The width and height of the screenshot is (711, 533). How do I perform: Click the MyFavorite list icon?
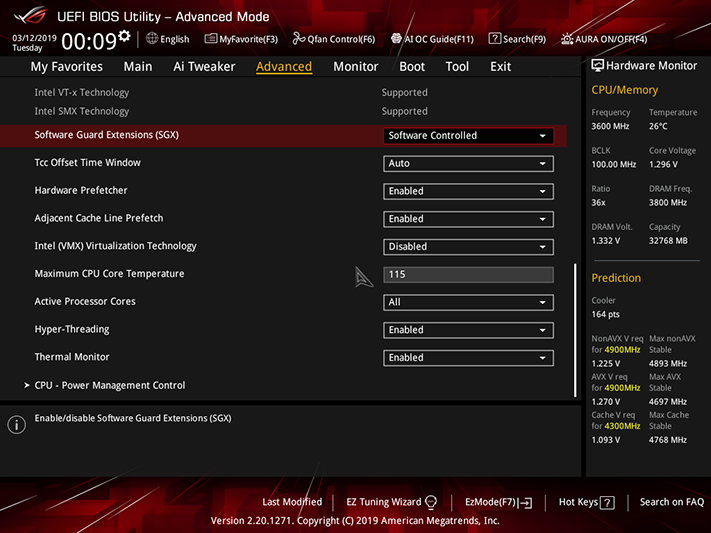point(211,39)
